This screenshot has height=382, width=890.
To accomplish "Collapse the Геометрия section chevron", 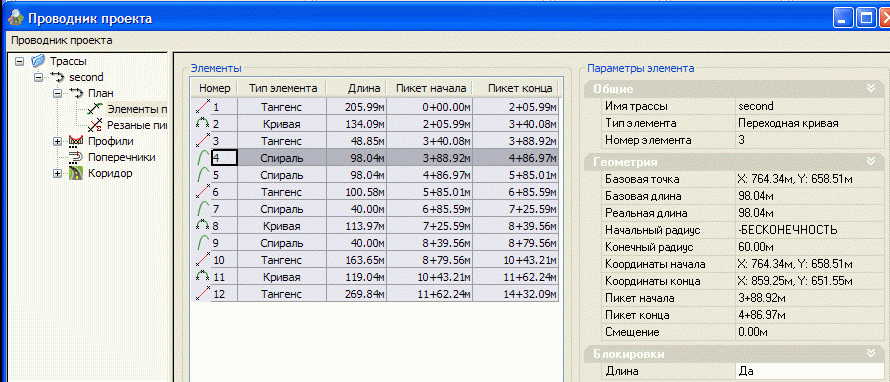I will click(871, 162).
